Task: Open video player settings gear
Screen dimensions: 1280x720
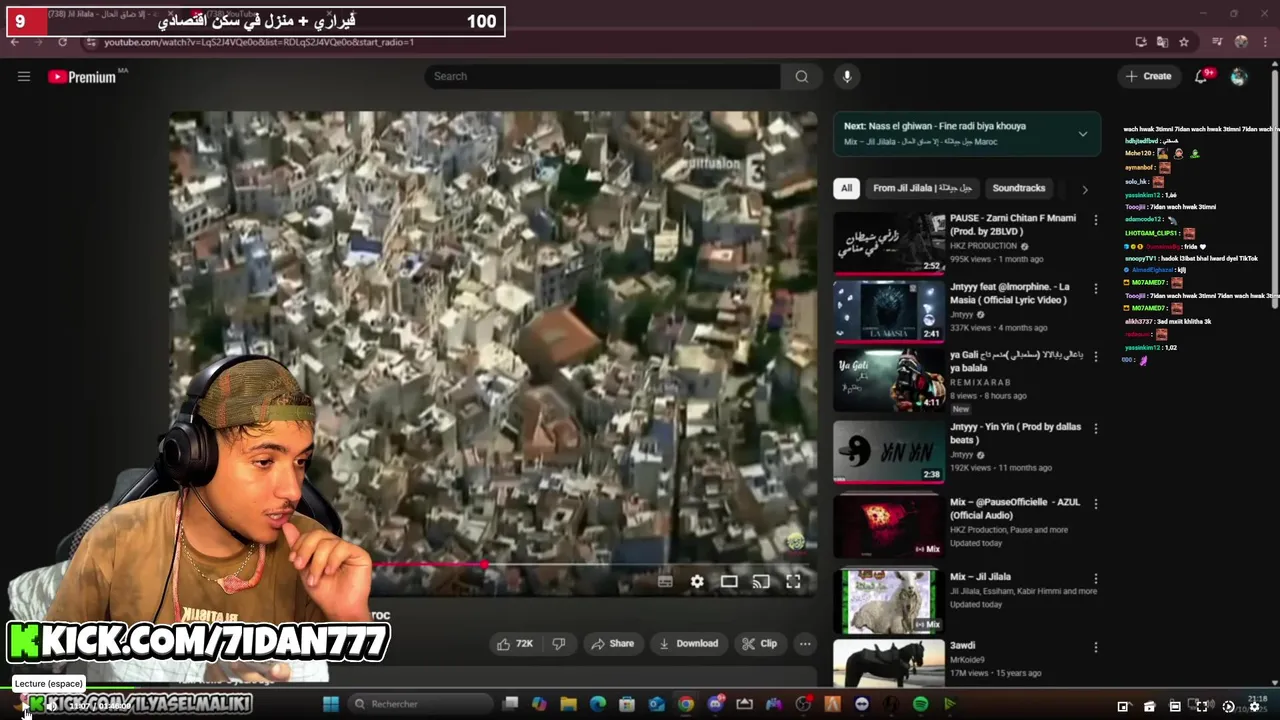Action: [x=697, y=581]
